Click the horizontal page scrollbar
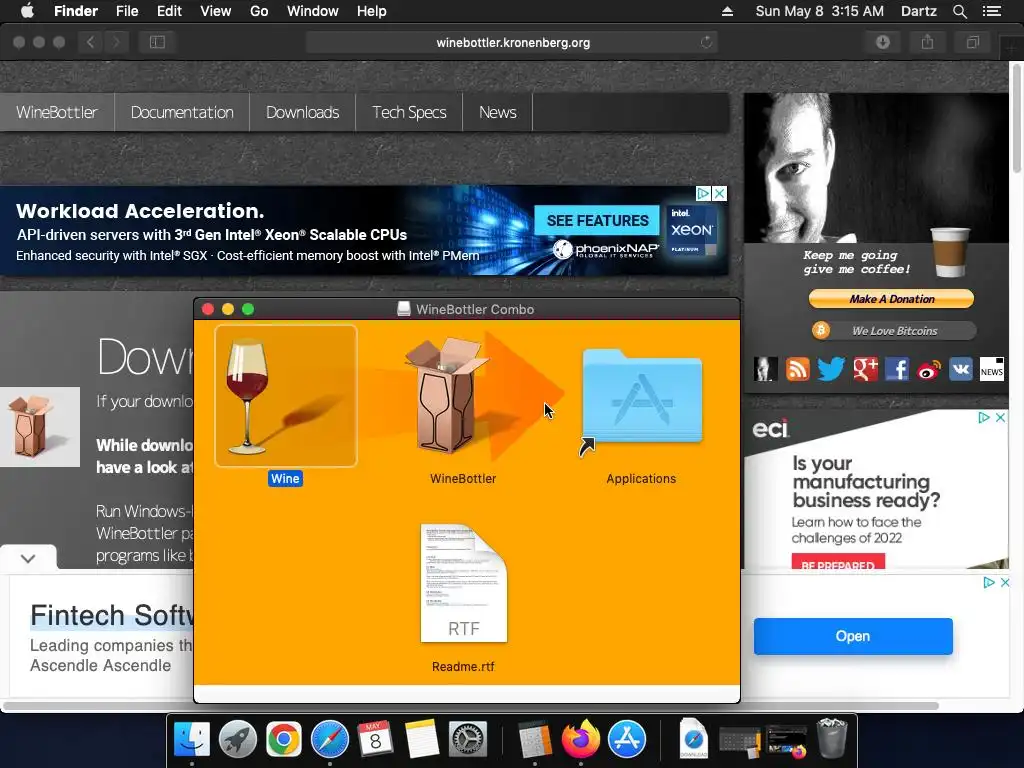This screenshot has width=1024, height=768. pyautogui.click(x=470, y=706)
